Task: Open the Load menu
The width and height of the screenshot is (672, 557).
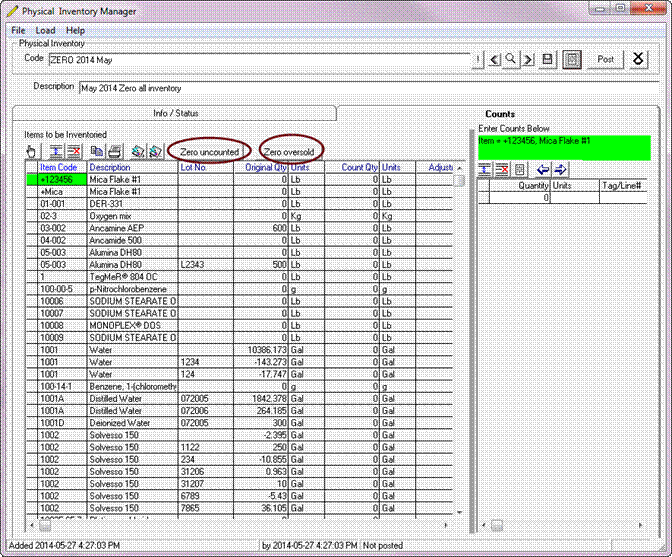Action: pyautogui.click(x=45, y=30)
